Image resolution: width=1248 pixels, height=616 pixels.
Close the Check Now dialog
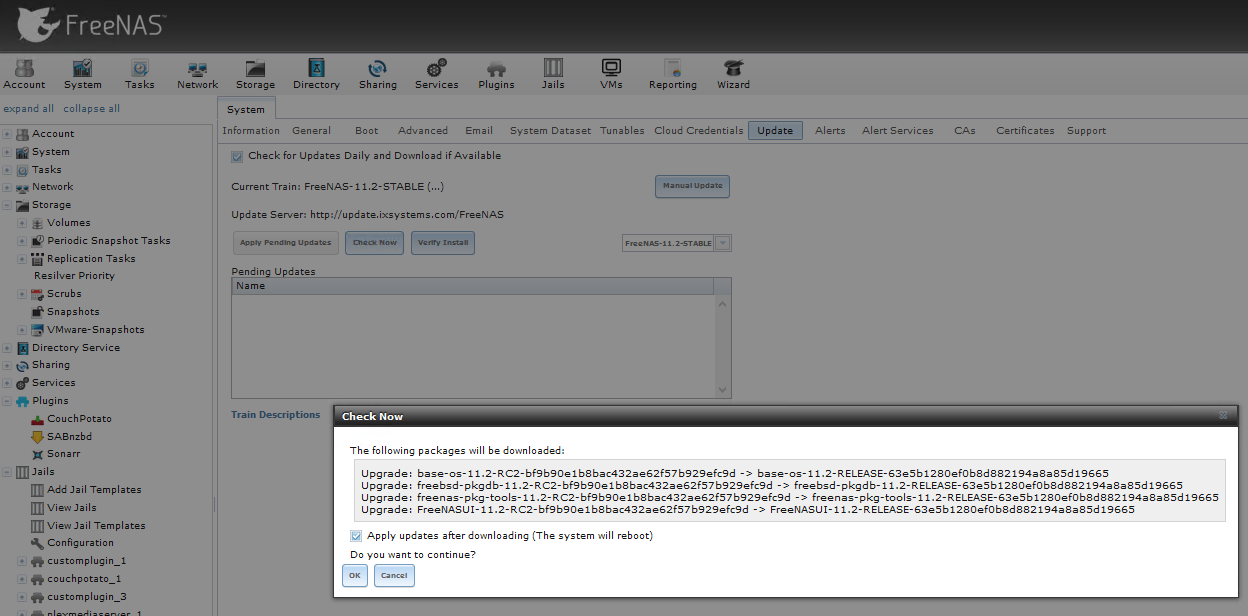point(1224,416)
